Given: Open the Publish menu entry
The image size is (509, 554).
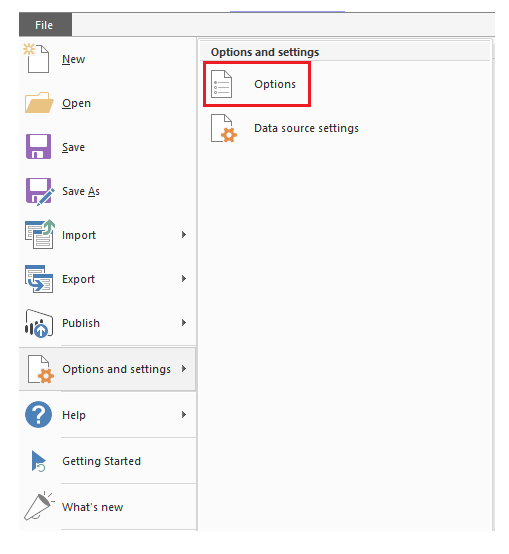Looking at the screenshot, I should tap(107, 323).
